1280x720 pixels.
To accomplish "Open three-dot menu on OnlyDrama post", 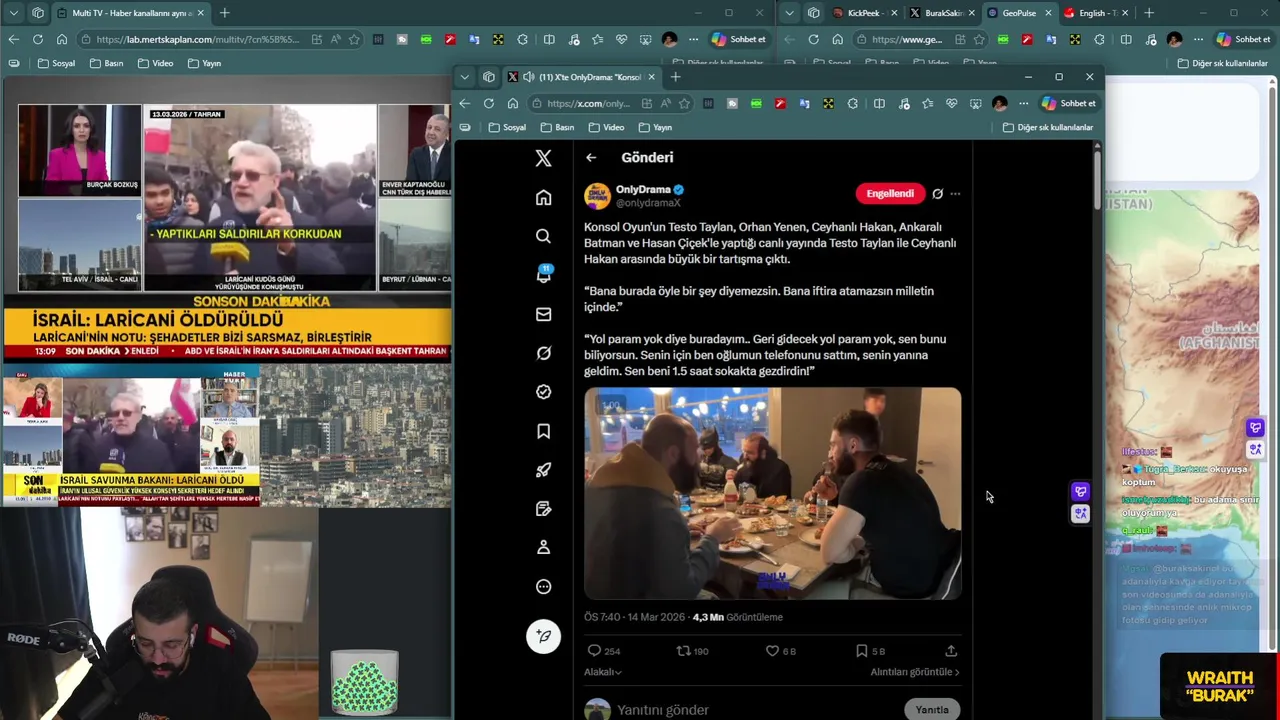I will pyautogui.click(x=955, y=194).
